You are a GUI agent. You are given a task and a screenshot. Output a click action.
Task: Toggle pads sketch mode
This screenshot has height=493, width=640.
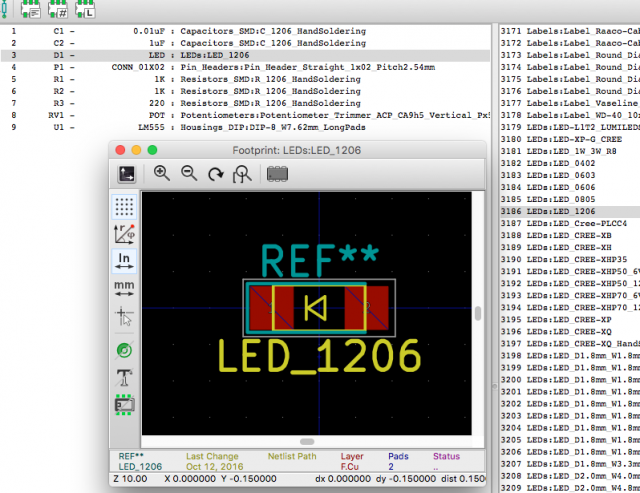(x=124, y=351)
